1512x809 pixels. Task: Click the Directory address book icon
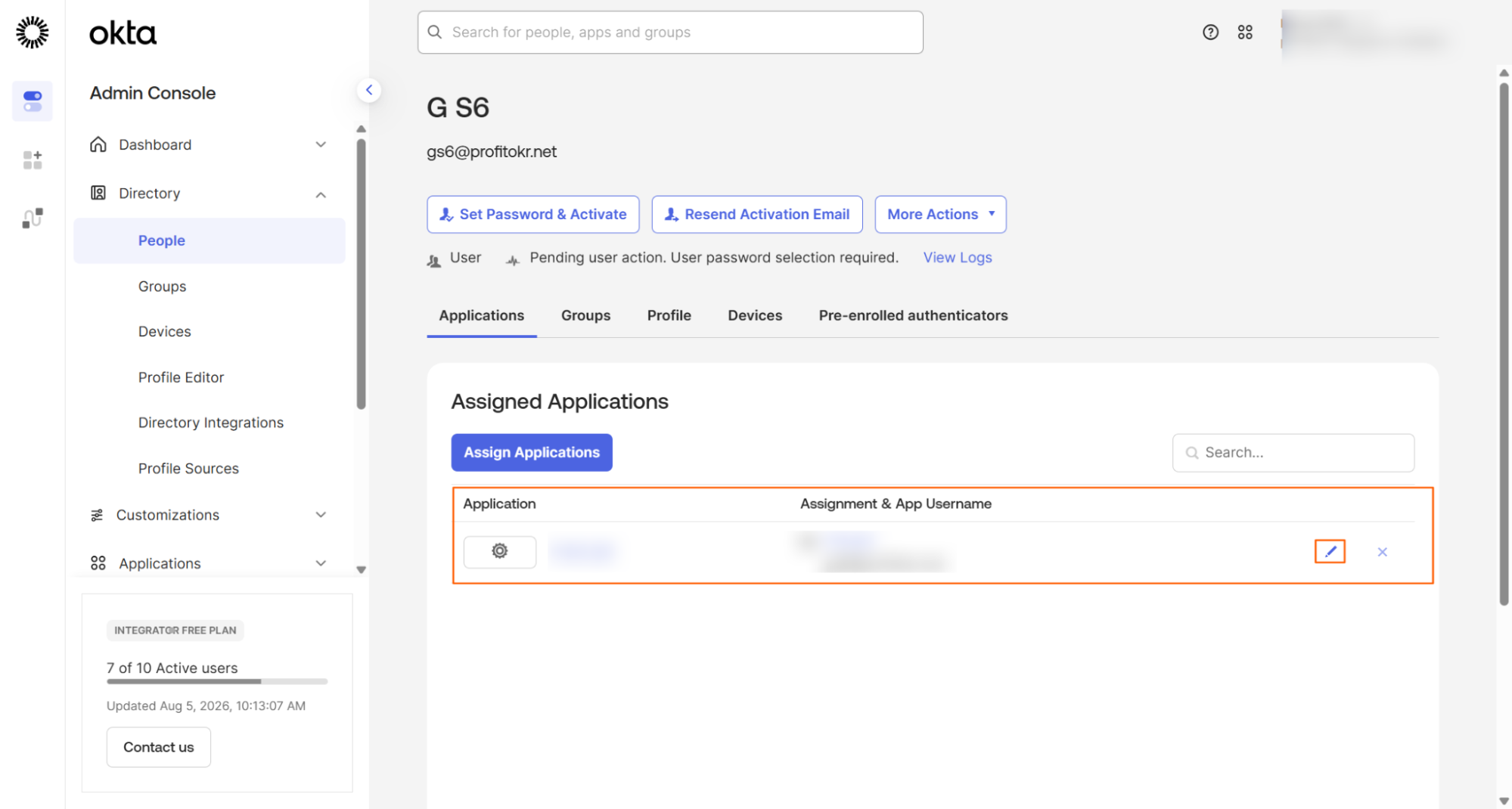coord(98,193)
